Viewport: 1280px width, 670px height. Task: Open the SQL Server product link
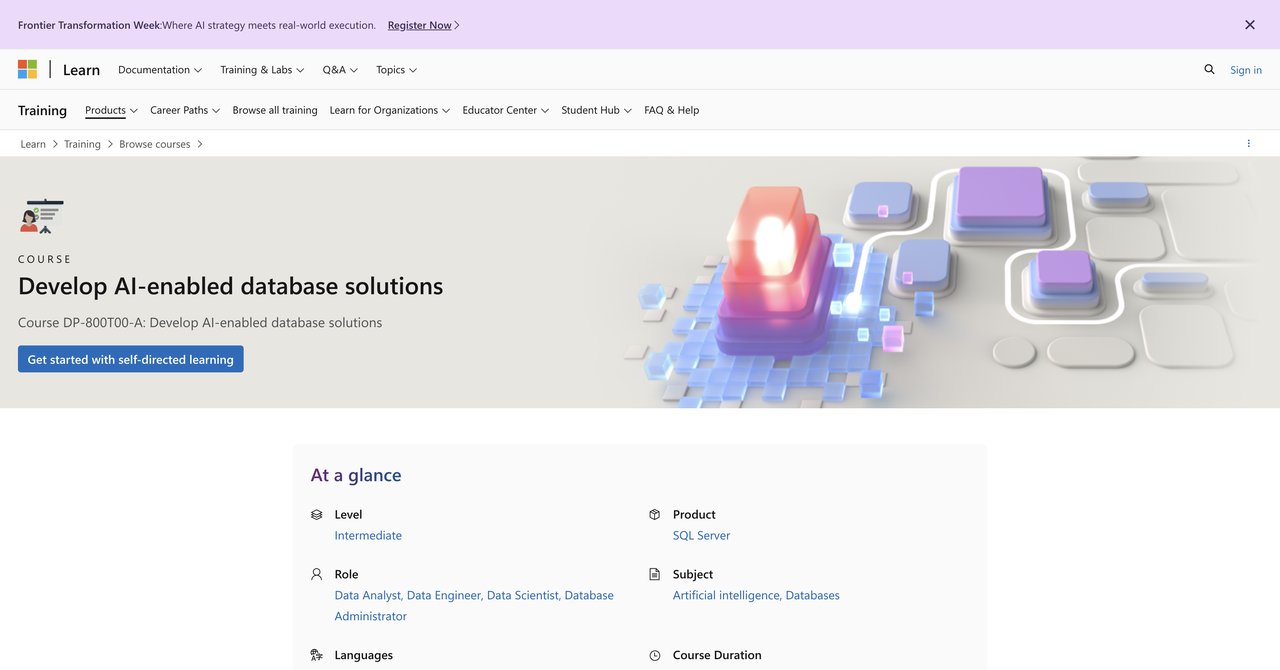pos(702,536)
